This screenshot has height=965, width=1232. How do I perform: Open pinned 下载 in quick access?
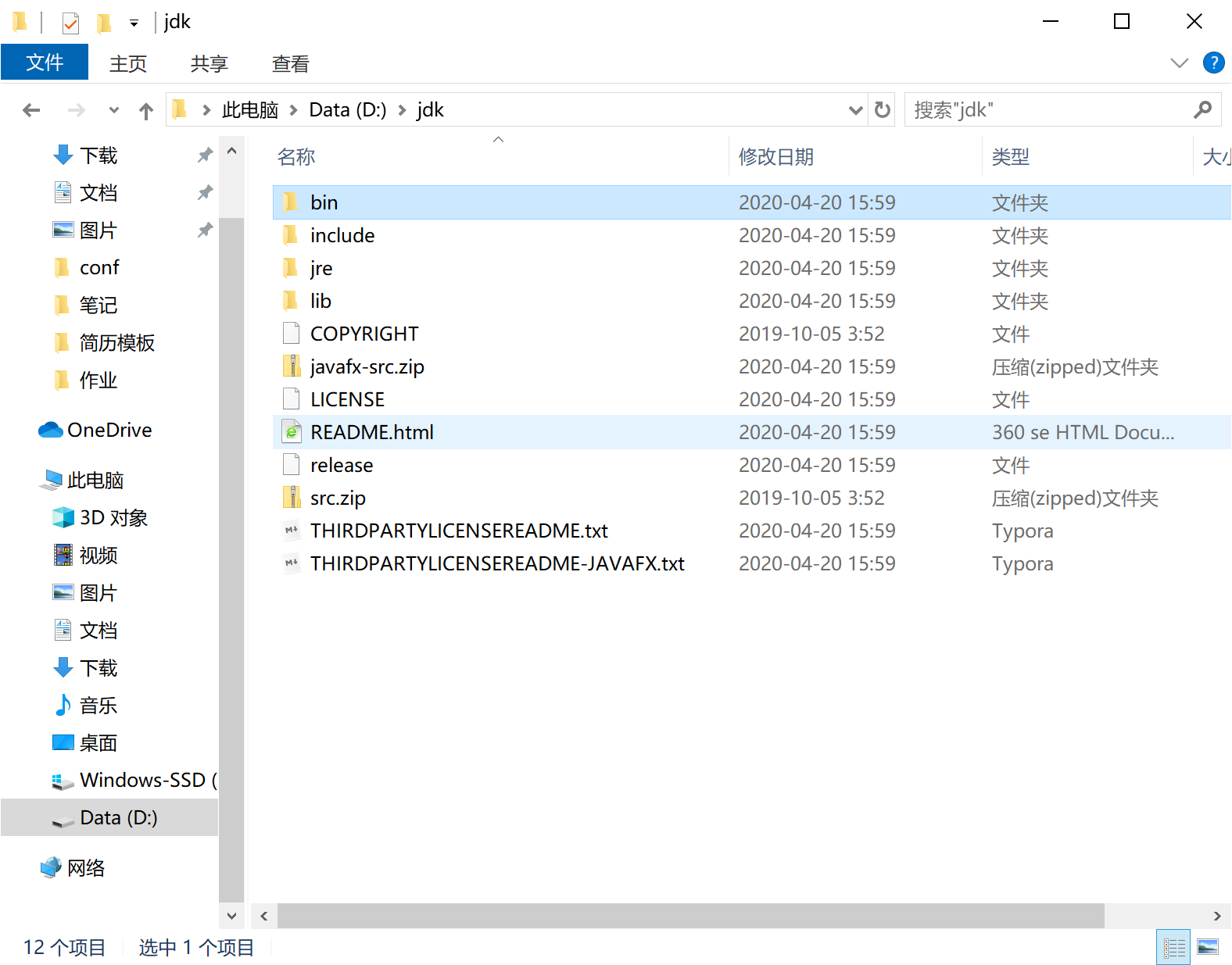pyautogui.click(x=98, y=155)
